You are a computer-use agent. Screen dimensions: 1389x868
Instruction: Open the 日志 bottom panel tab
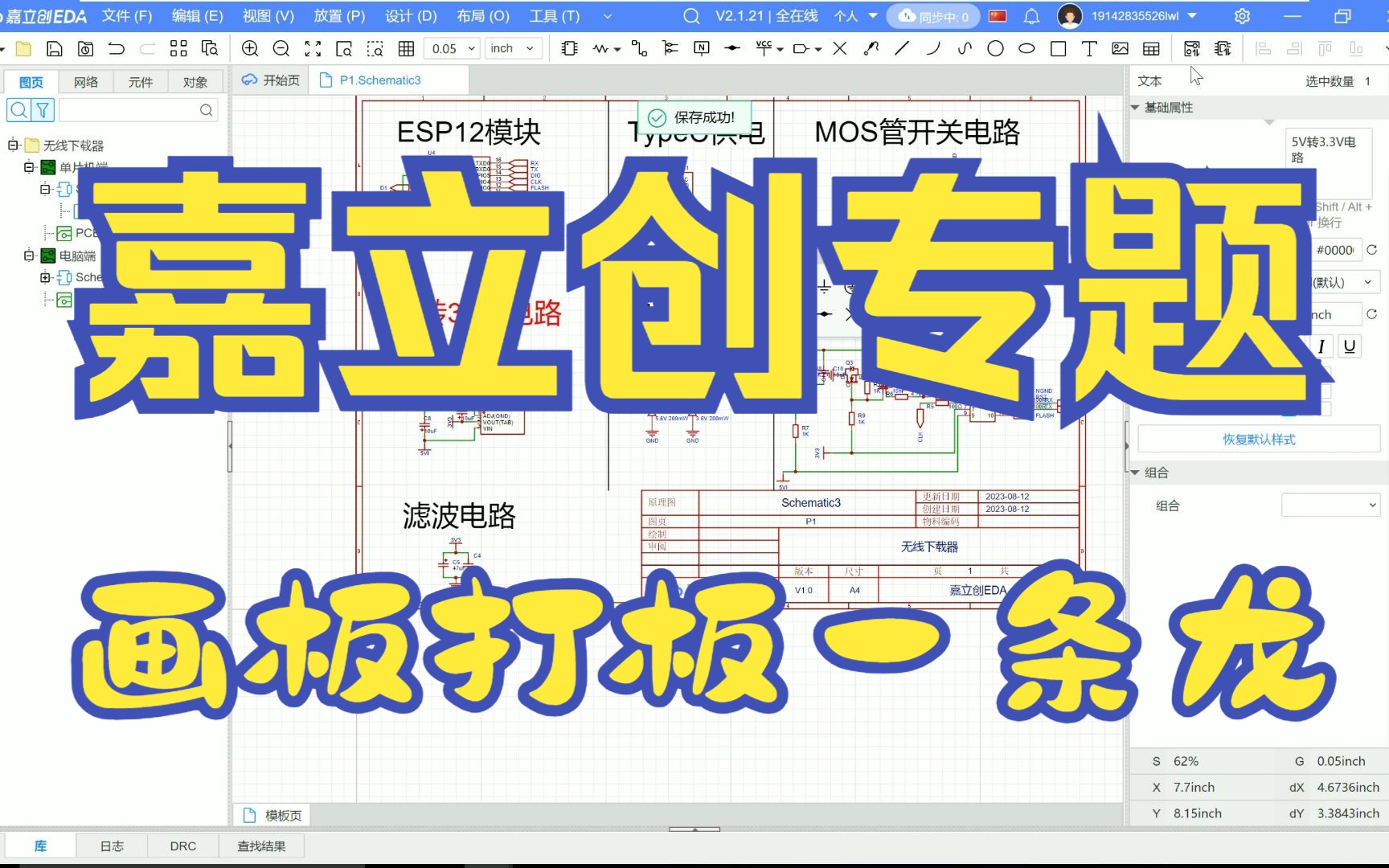[x=112, y=846]
